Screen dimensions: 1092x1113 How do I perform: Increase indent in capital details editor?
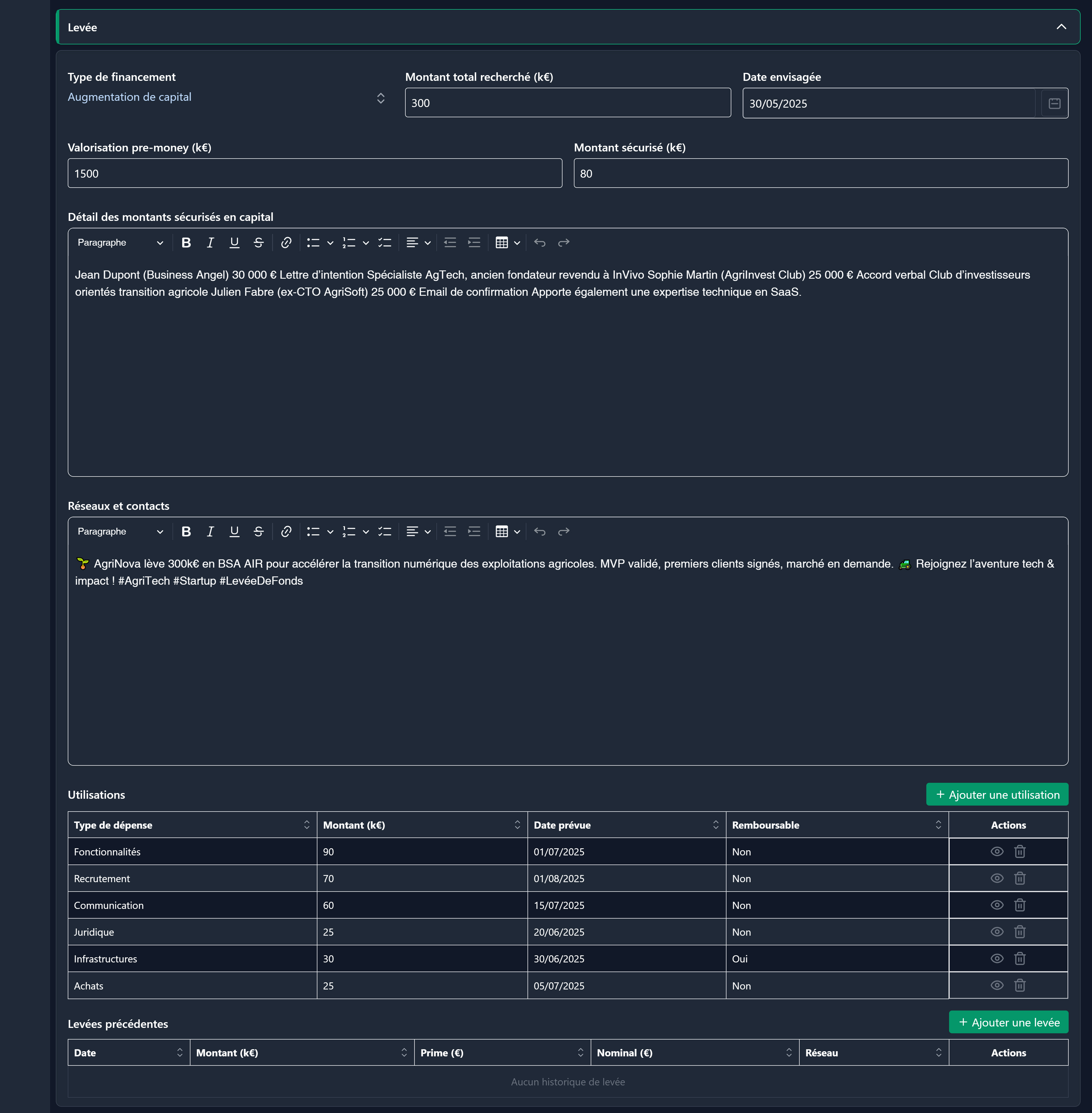coord(474,243)
